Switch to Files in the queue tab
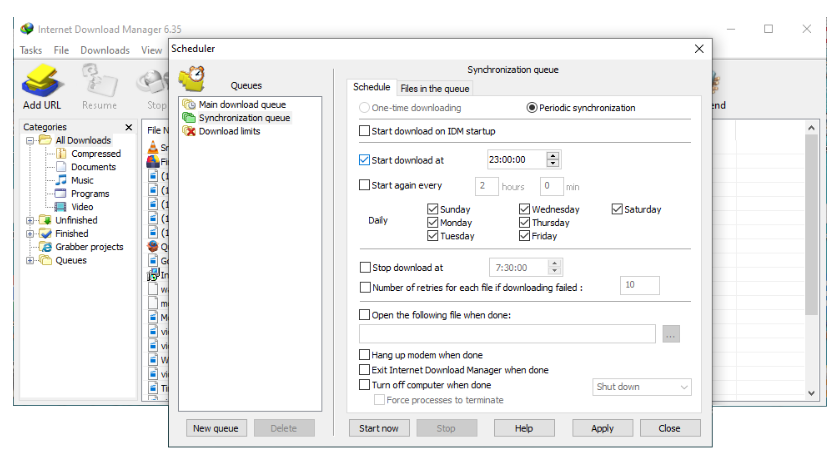This screenshot has width=827, height=465. (x=434, y=88)
